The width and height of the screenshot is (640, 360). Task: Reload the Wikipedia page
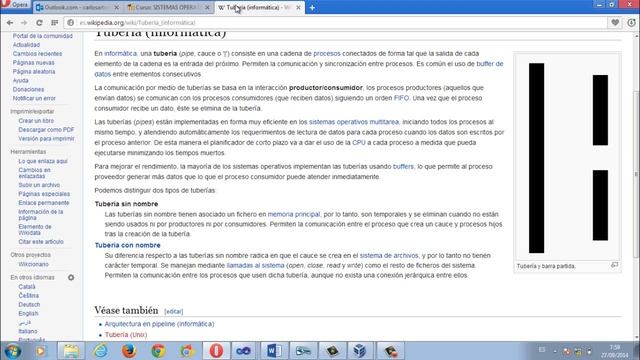[39, 23]
